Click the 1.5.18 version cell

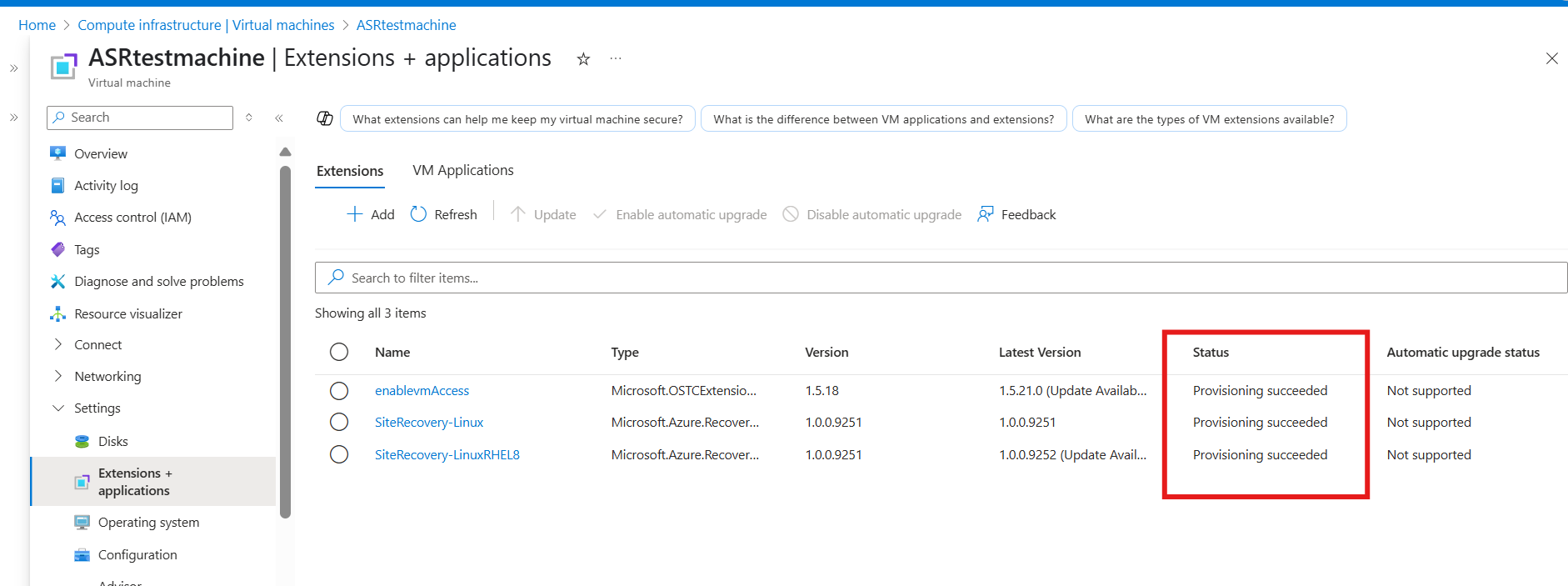(821, 391)
